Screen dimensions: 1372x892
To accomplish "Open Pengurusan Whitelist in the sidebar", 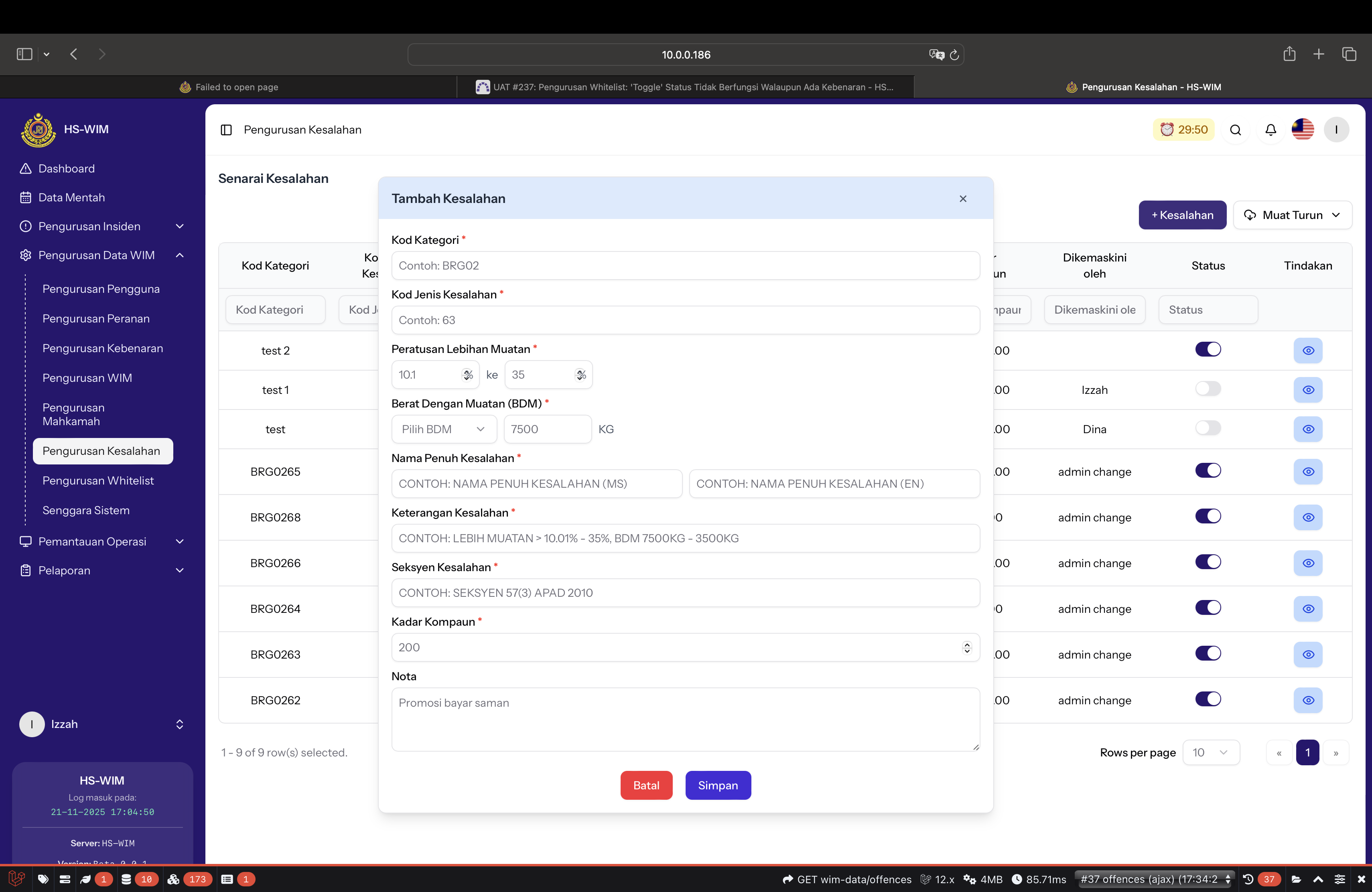I will (x=98, y=480).
